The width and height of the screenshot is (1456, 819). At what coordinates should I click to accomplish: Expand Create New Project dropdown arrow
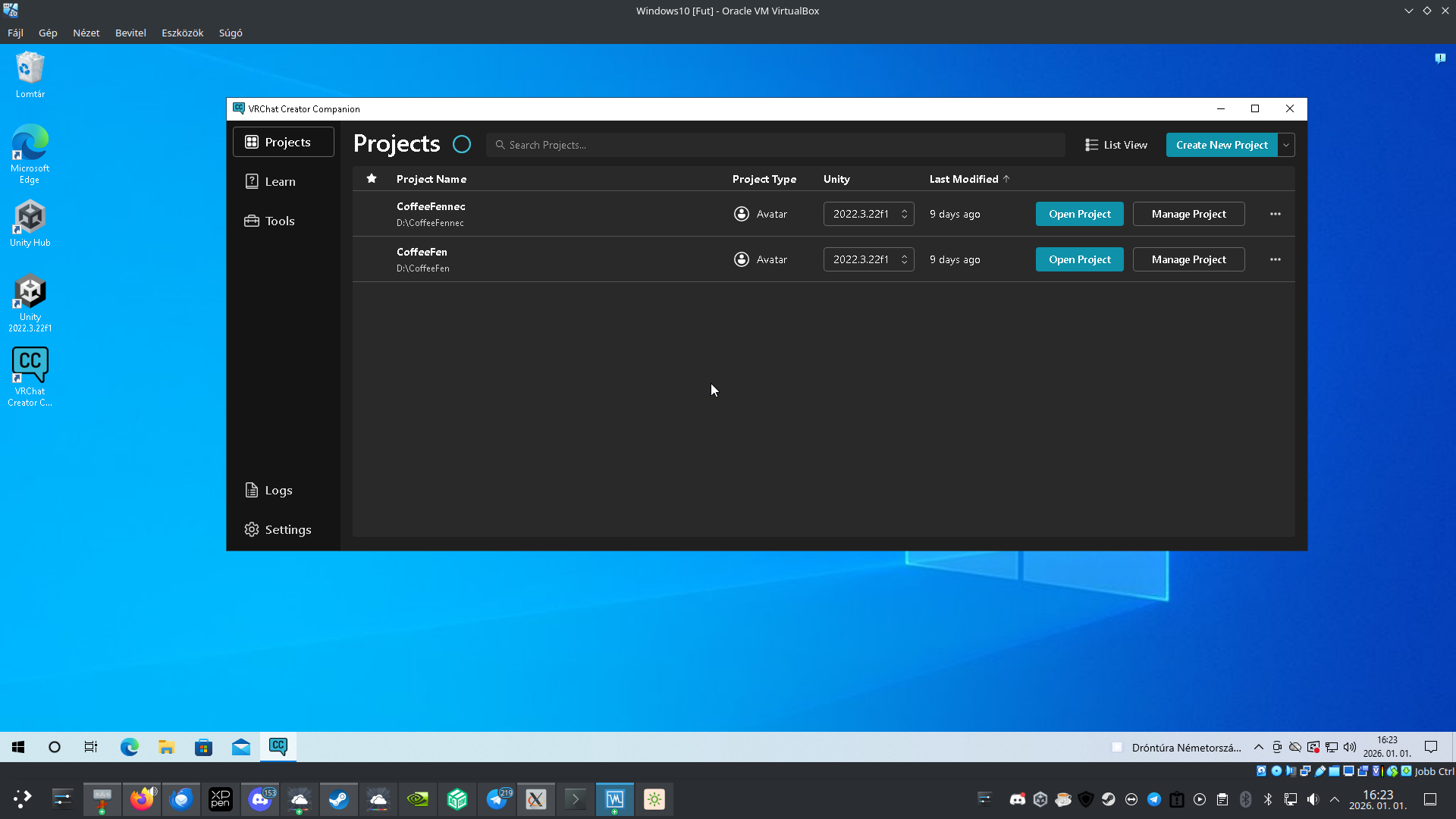1286,145
